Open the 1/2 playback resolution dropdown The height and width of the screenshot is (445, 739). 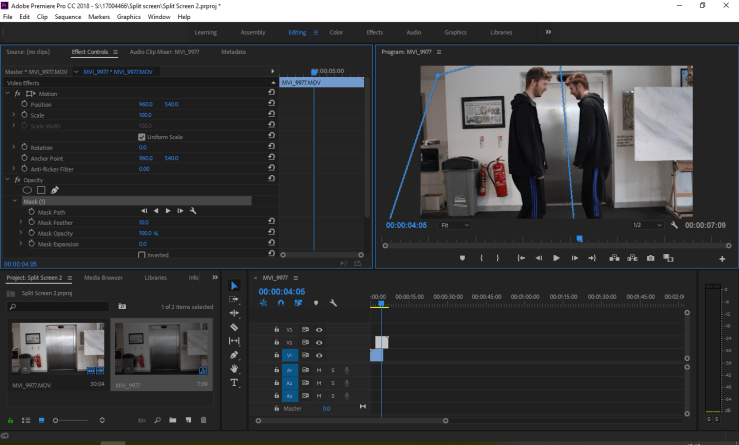pyautogui.click(x=647, y=225)
